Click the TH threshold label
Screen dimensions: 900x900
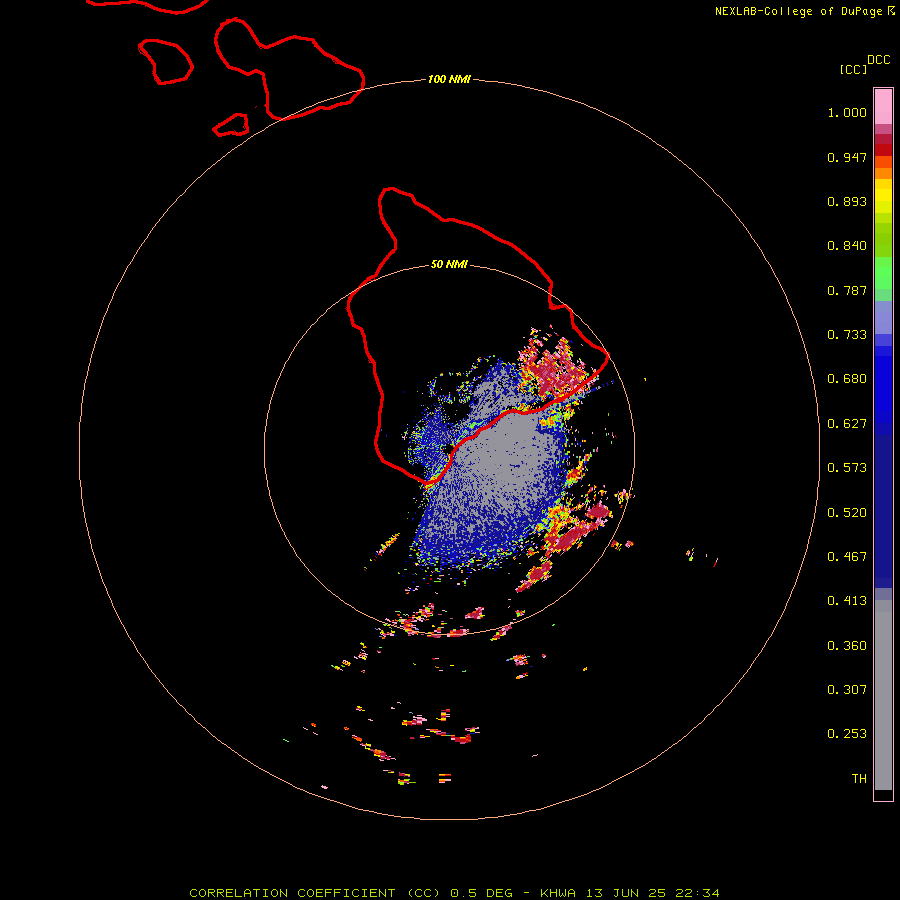[x=859, y=779]
